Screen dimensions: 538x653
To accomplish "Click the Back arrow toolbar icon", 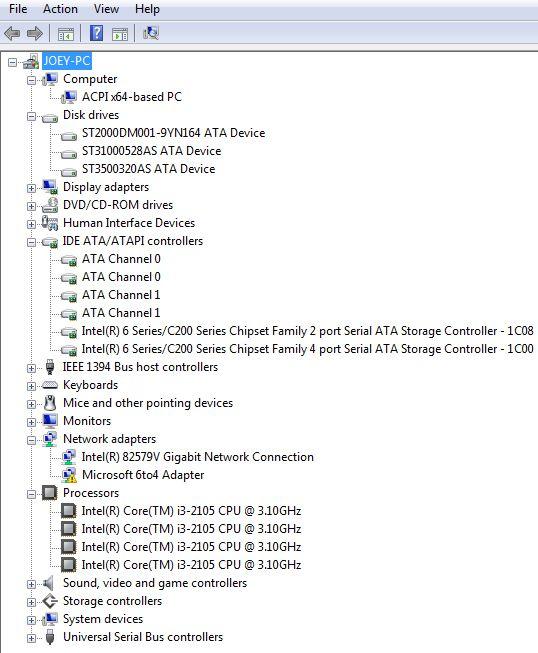I will pos(12,33).
